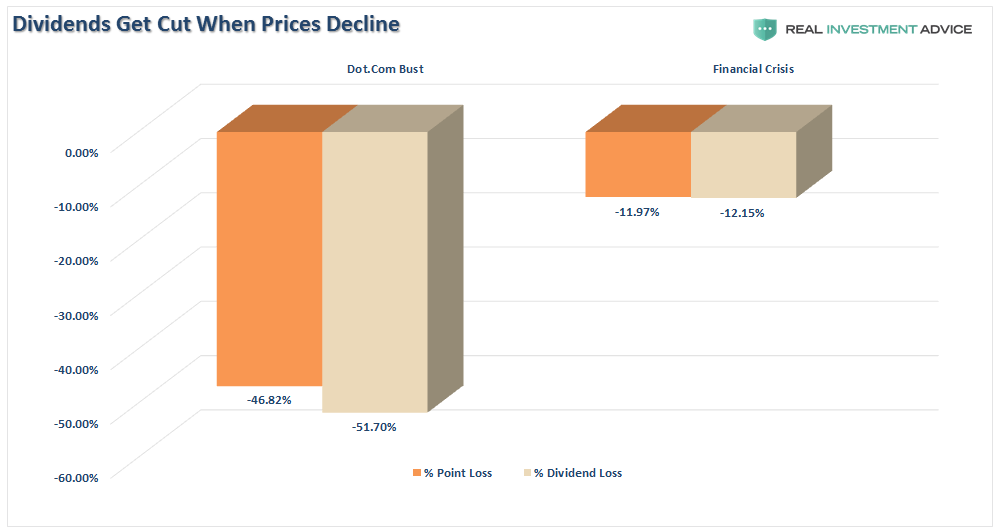Click the orange Dot.Com Bust point loss bar
The height and width of the screenshot is (532, 997).
(270, 258)
